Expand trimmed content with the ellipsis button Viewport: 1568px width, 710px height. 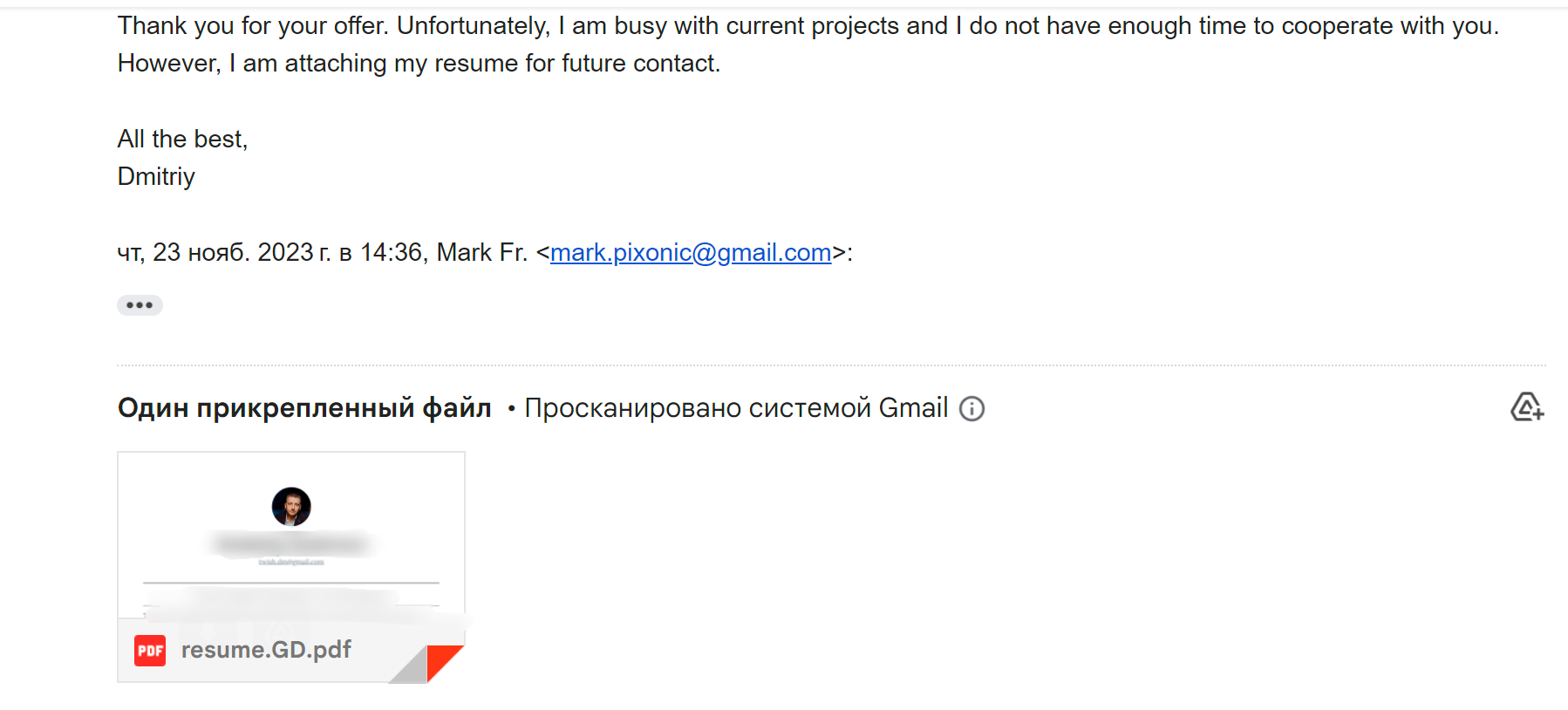tap(140, 305)
